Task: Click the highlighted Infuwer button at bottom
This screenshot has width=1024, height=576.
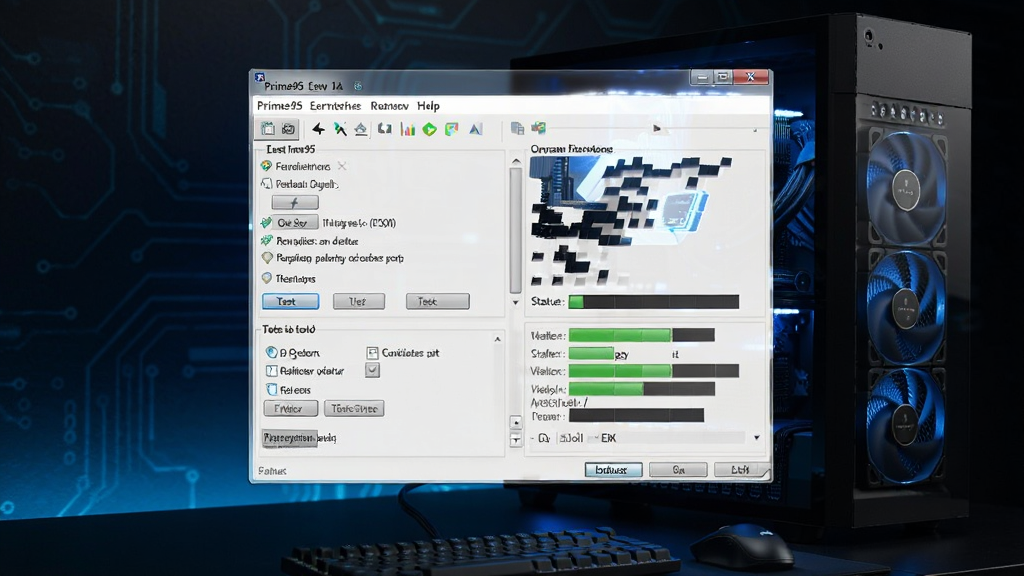Action: tap(613, 470)
